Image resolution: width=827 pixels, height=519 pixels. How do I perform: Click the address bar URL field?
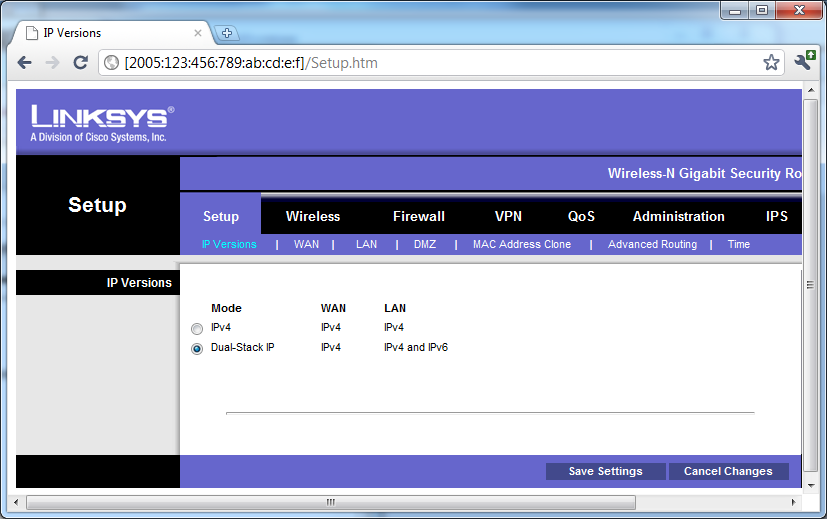[441, 63]
